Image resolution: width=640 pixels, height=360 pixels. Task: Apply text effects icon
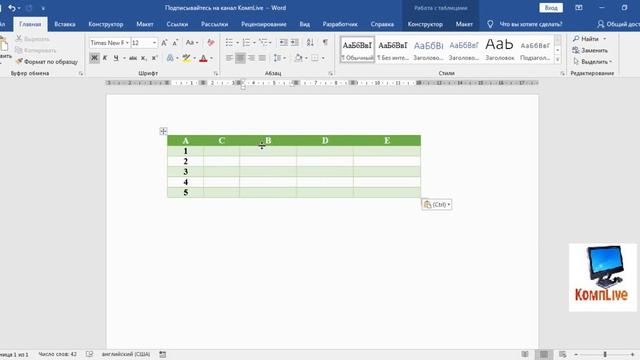(170, 58)
